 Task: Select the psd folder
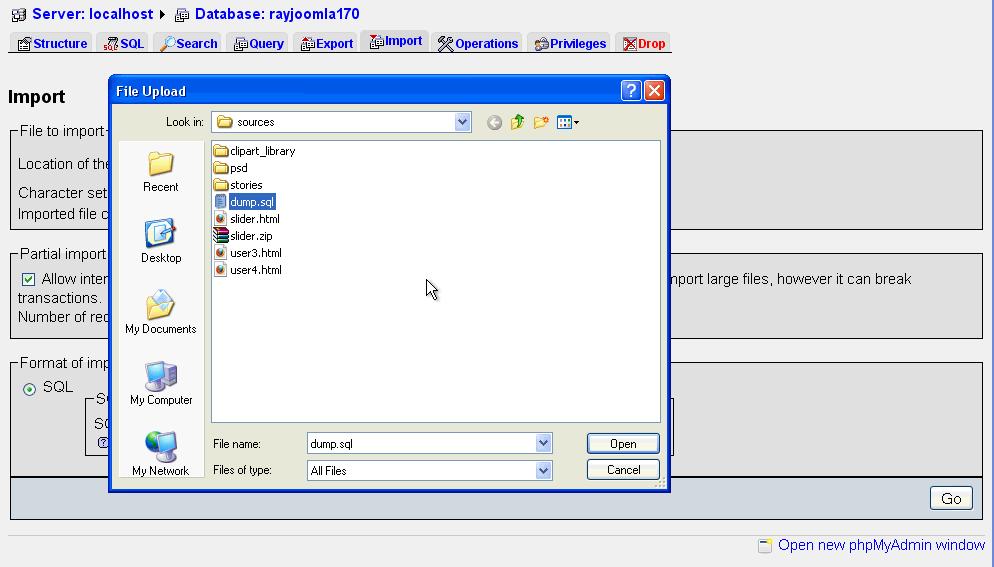point(231,168)
